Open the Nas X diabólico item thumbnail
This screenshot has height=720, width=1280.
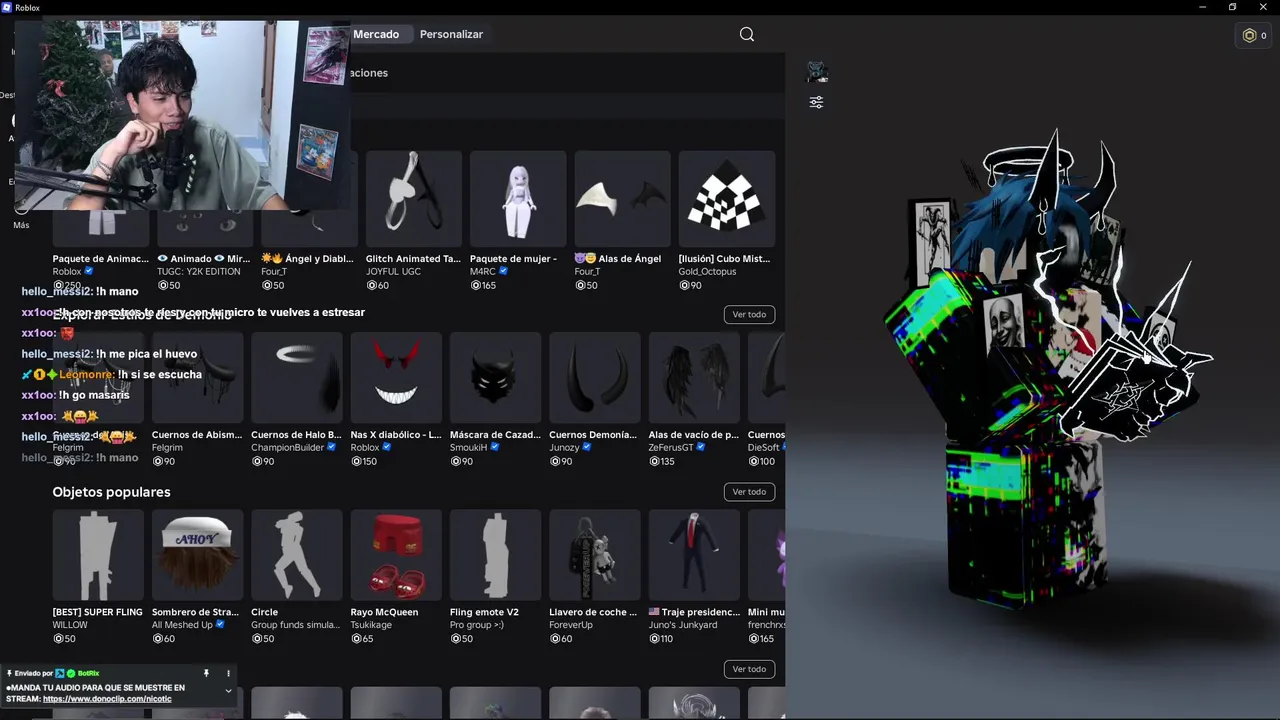click(396, 378)
